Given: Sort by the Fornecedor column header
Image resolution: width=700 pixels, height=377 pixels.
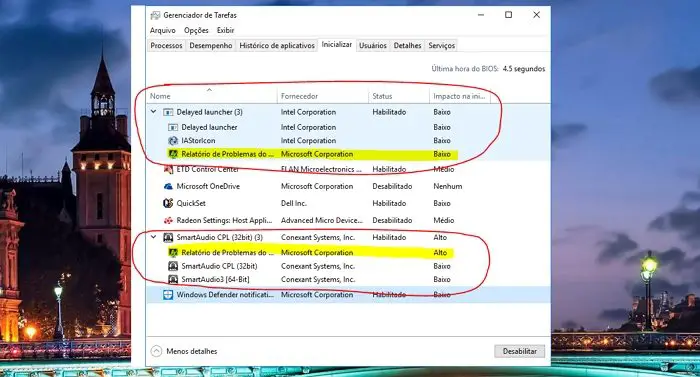Looking at the screenshot, I should 299,96.
